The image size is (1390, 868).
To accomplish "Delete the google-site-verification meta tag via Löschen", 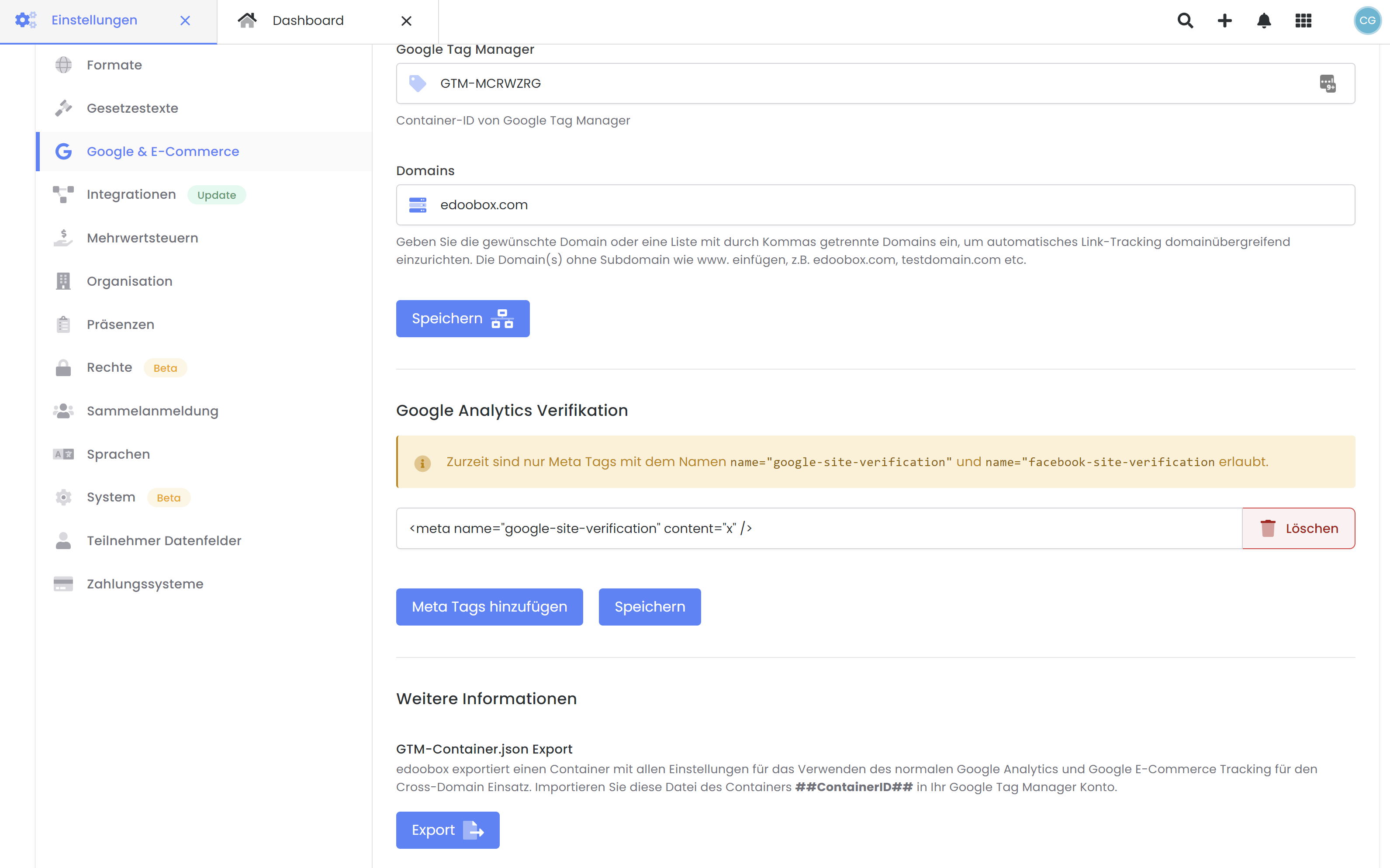I will point(1299,528).
